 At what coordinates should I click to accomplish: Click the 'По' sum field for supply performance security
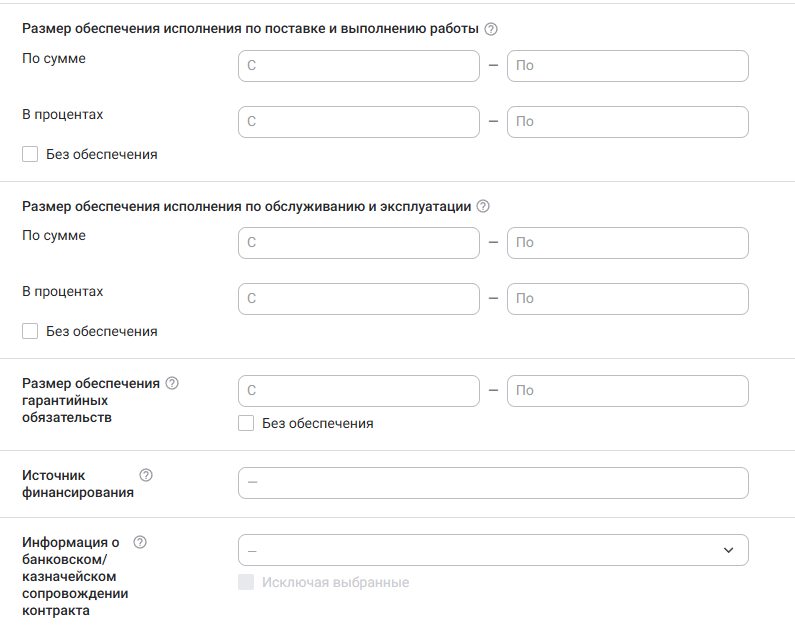click(x=628, y=66)
